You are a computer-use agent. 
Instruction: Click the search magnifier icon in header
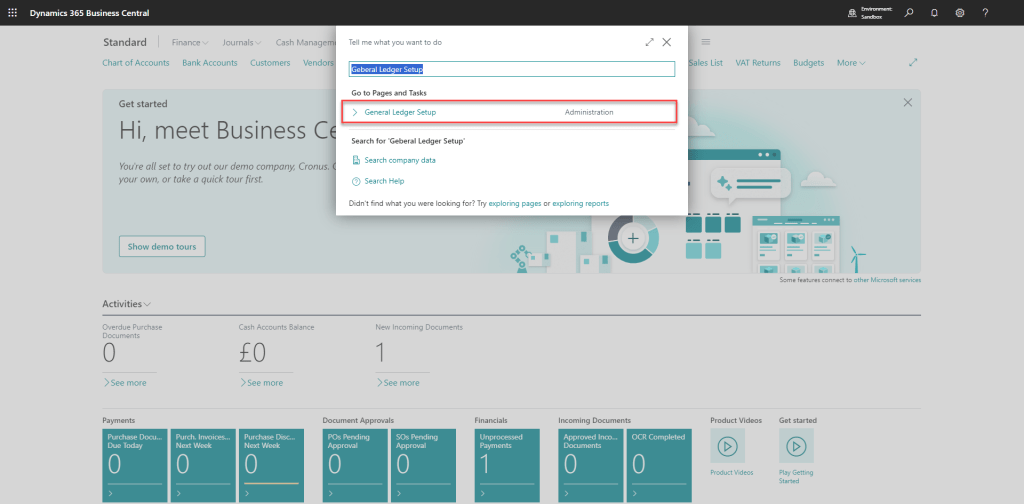tap(908, 12)
